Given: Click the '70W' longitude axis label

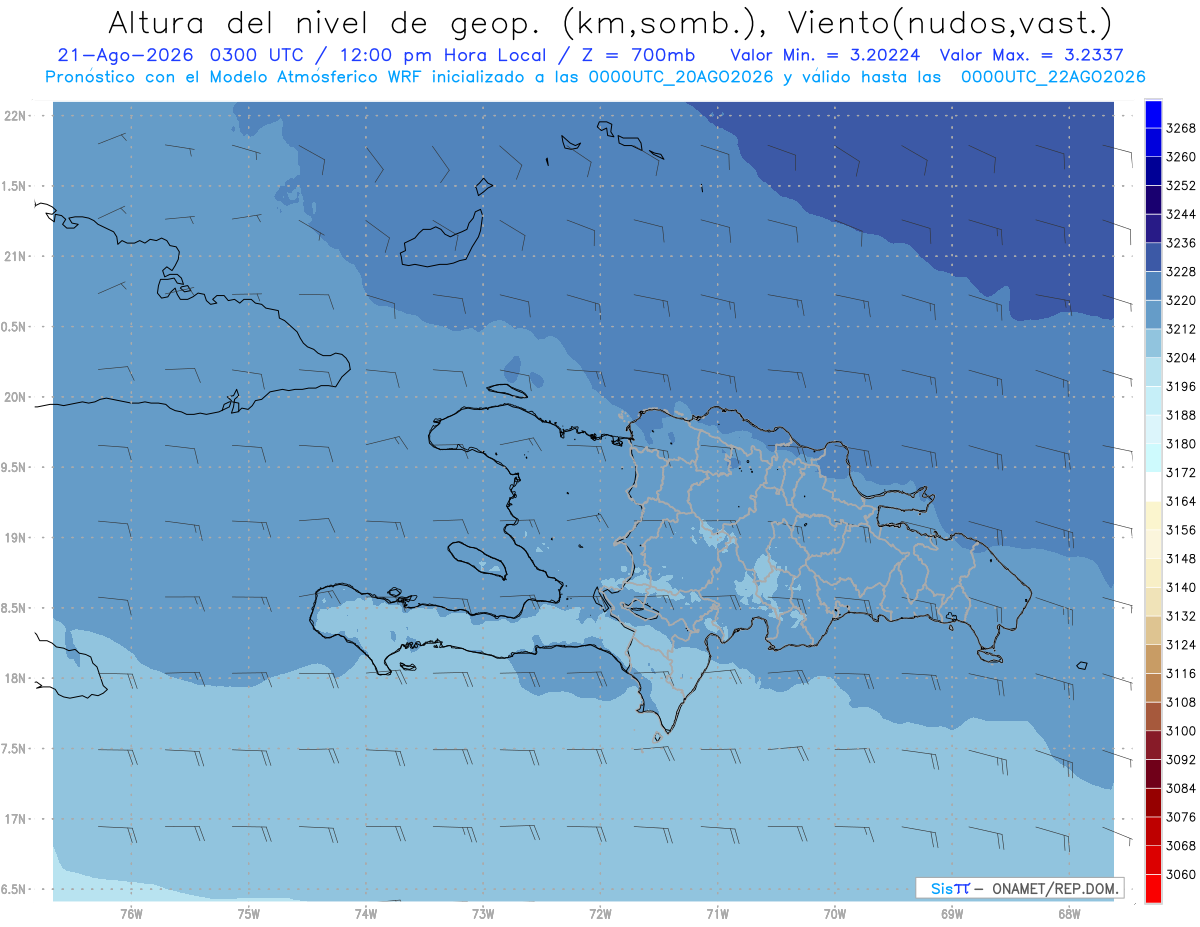Looking at the screenshot, I should (835, 913).
